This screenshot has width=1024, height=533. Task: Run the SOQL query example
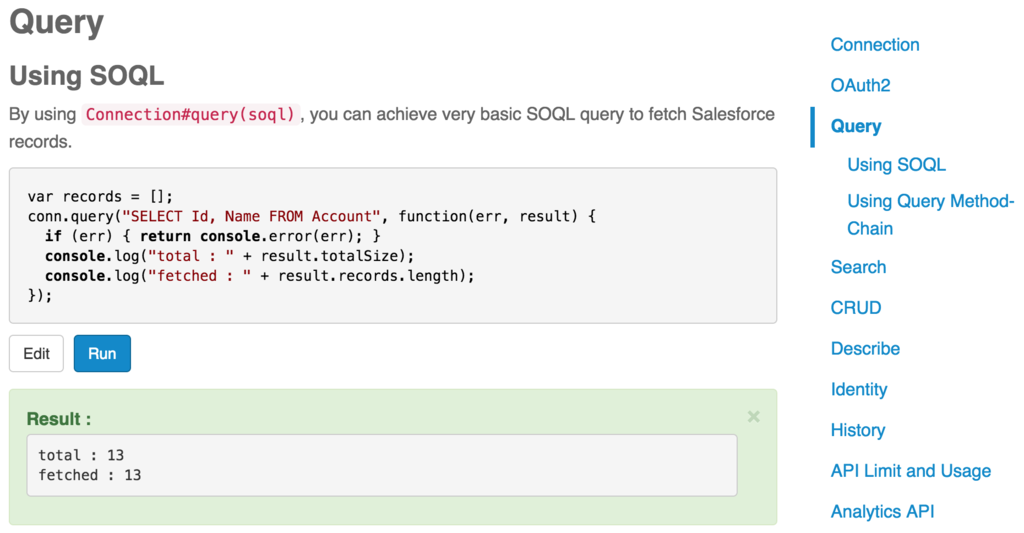[x=102, y=354]
